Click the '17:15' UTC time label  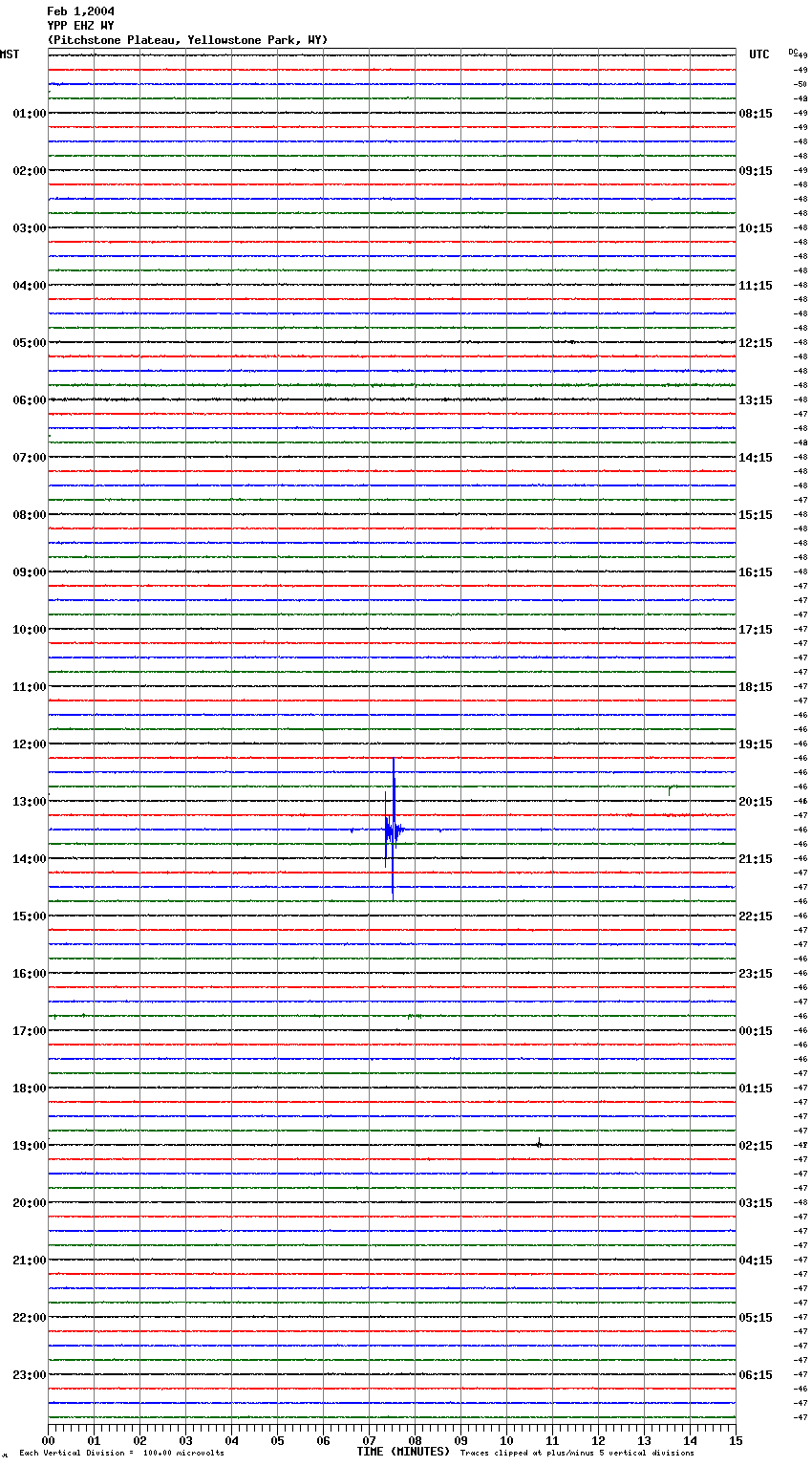756,630
